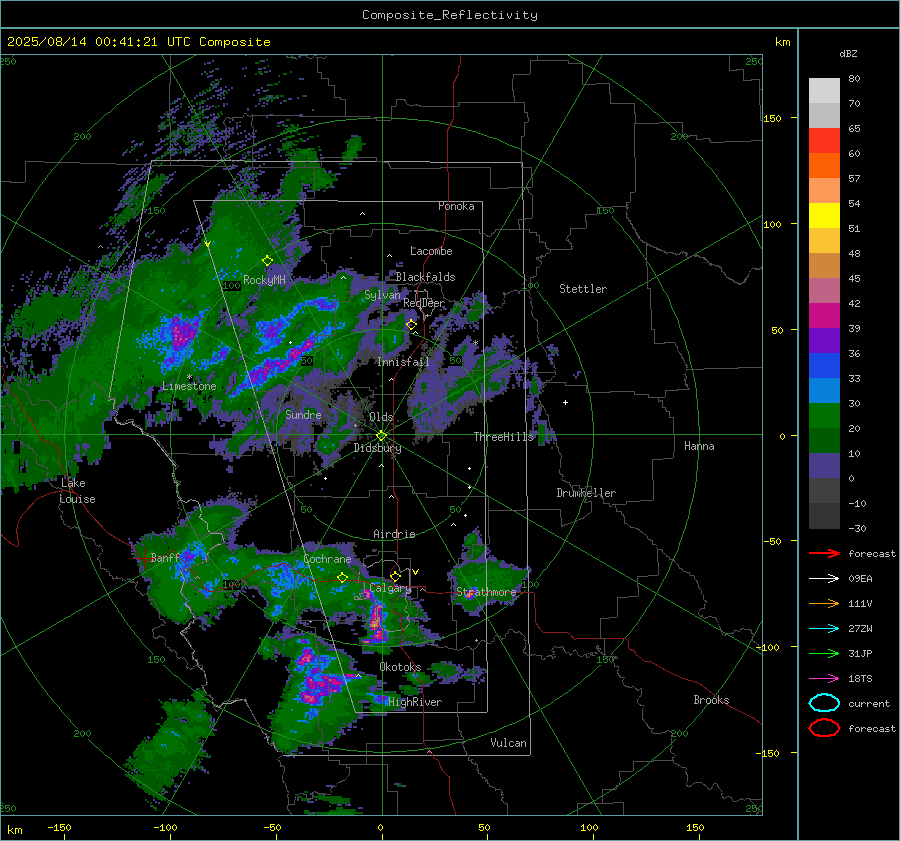
Task: Click the yellow V marker northeast of Calgary
Action: pyautogui.click(x=416, y=572)
